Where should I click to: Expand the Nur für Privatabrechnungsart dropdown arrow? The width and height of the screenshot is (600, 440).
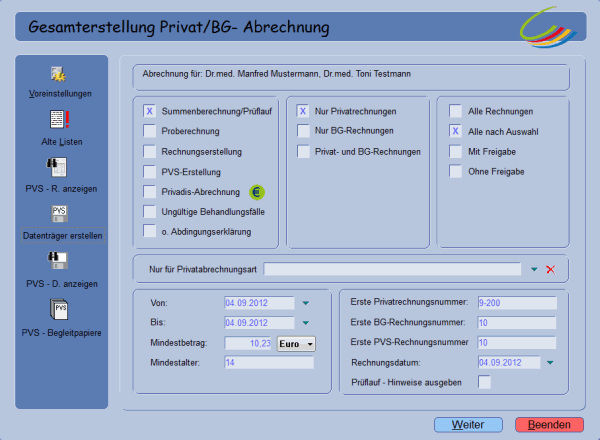point(534,269)
